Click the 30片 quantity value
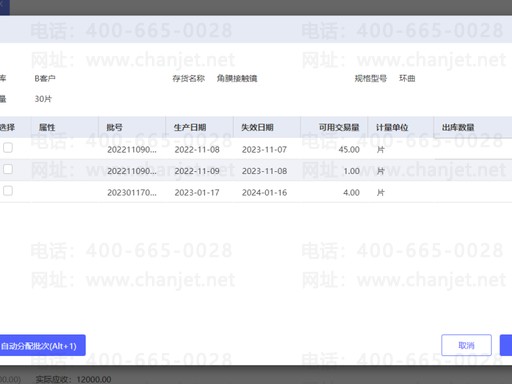Screen dimensions: 512x384 (x=43, y=99)
